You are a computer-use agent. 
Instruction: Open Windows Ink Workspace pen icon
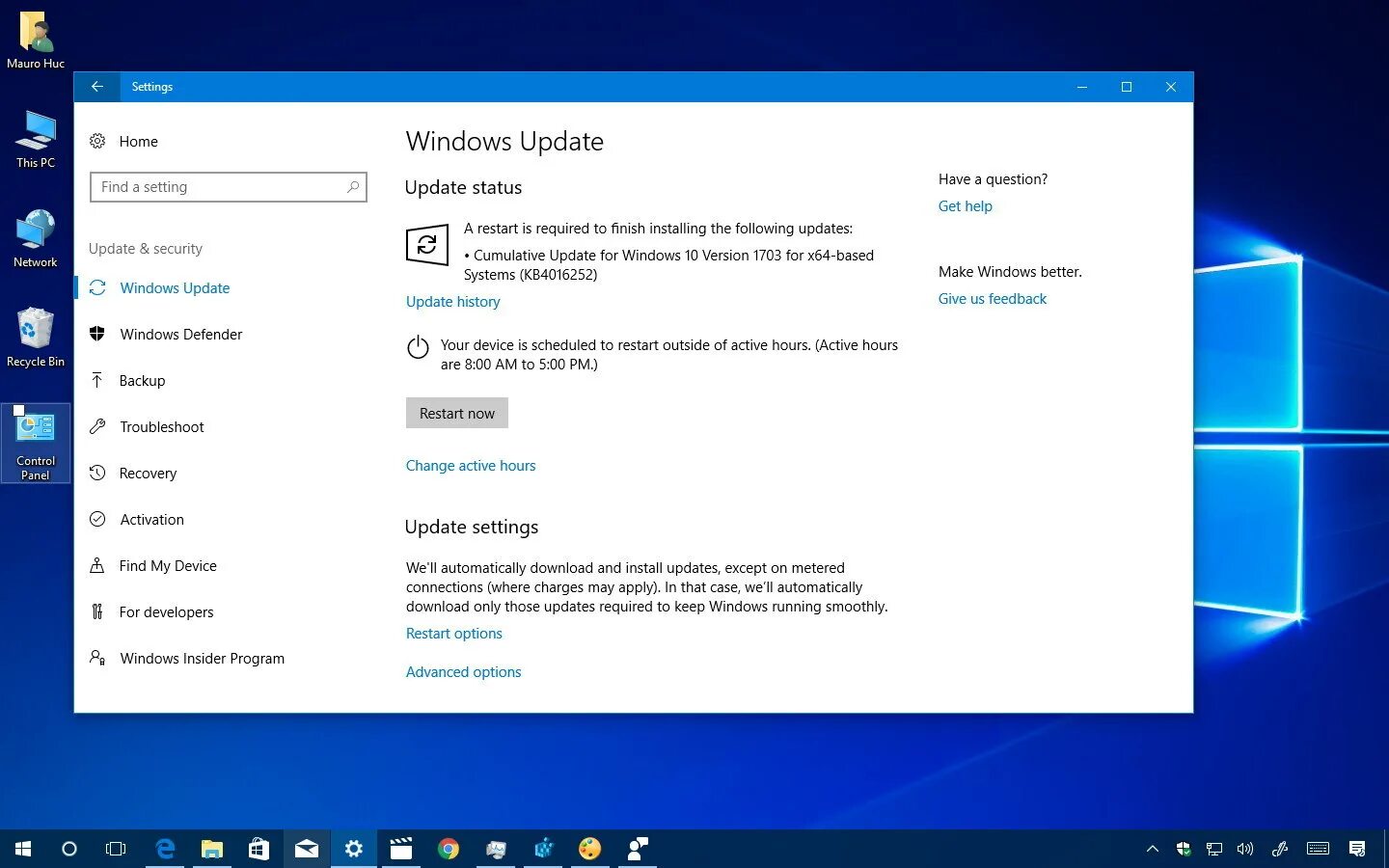(x=1280, y=849)
